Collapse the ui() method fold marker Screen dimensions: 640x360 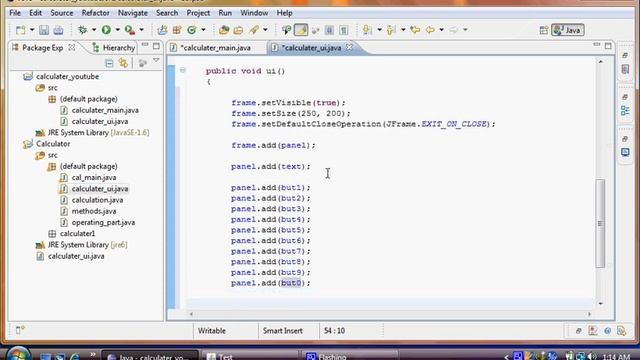[183, 71]
